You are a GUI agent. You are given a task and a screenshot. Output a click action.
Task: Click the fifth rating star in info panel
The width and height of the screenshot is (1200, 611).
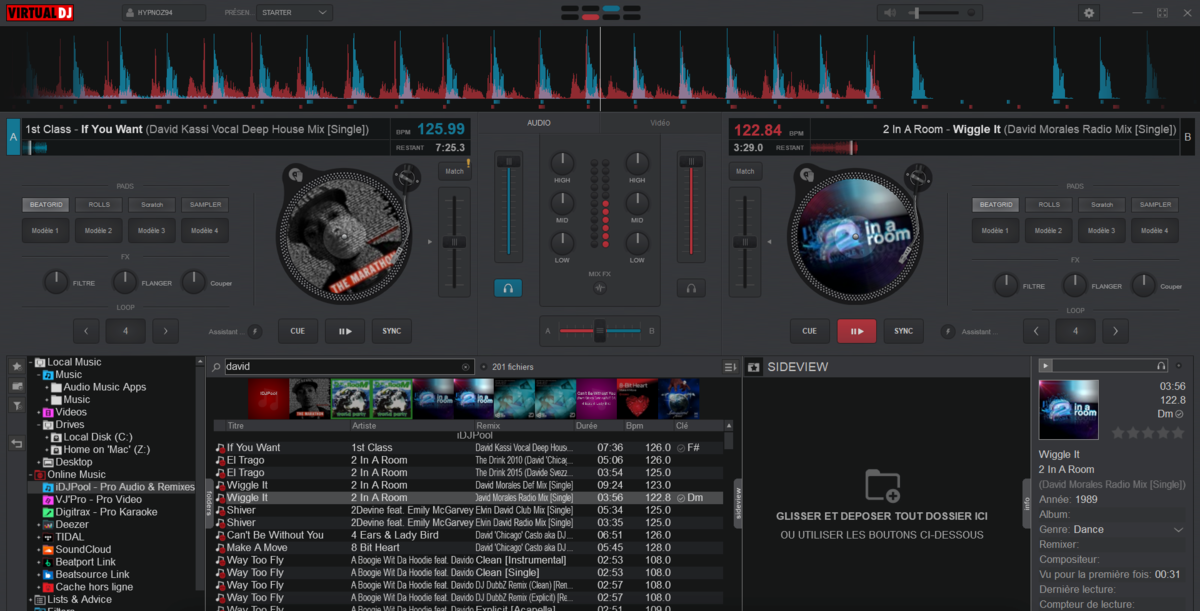point(1178,433)
